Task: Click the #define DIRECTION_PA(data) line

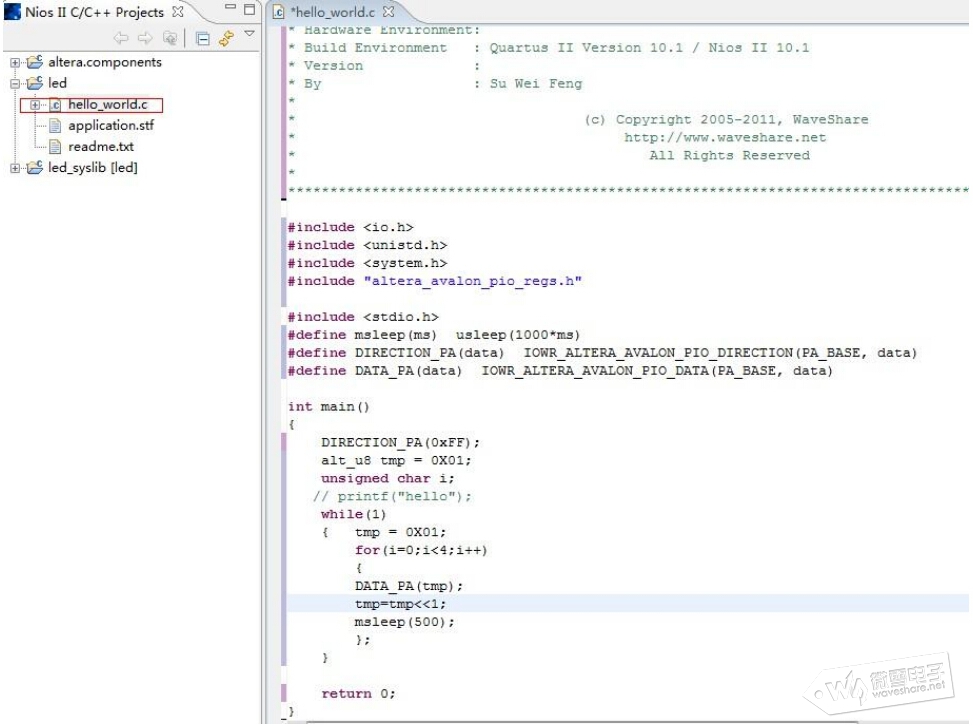Action: point(603,353)
